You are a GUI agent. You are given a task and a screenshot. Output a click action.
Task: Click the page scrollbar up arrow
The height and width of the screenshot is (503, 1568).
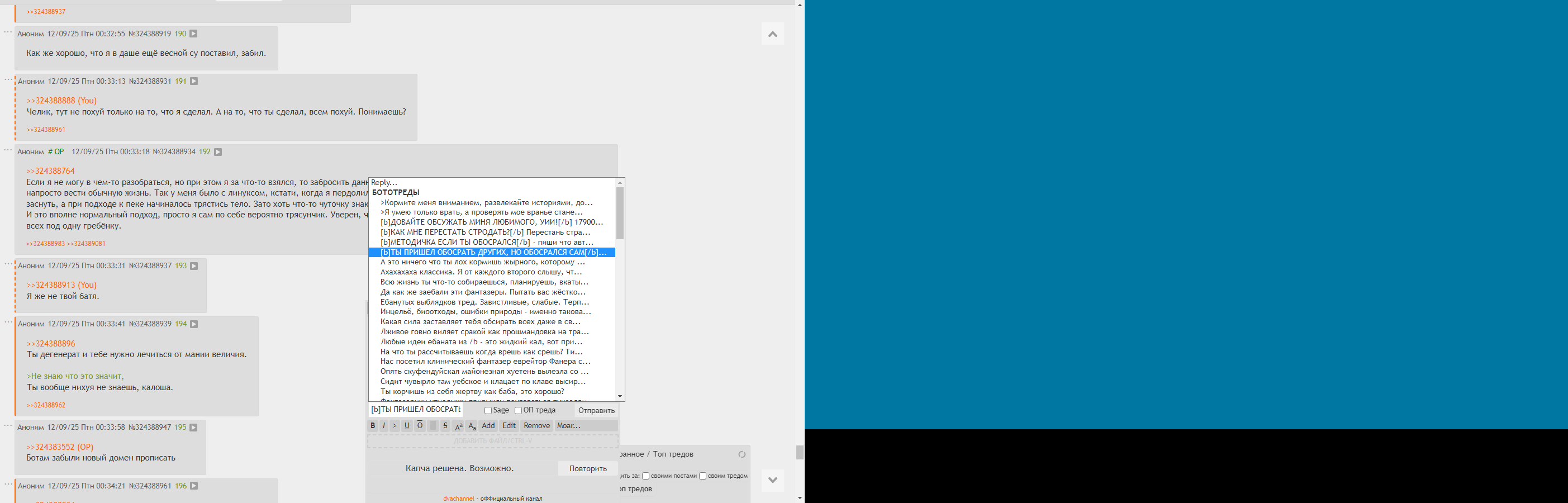800,4
